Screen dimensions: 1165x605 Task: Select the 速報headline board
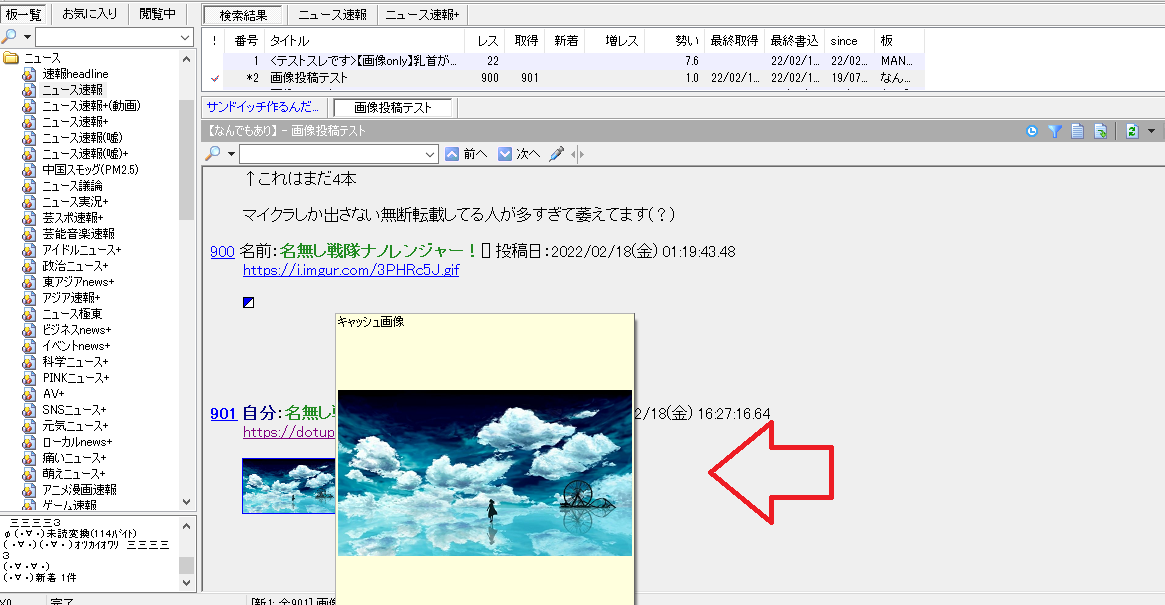(x=75, y=74)
